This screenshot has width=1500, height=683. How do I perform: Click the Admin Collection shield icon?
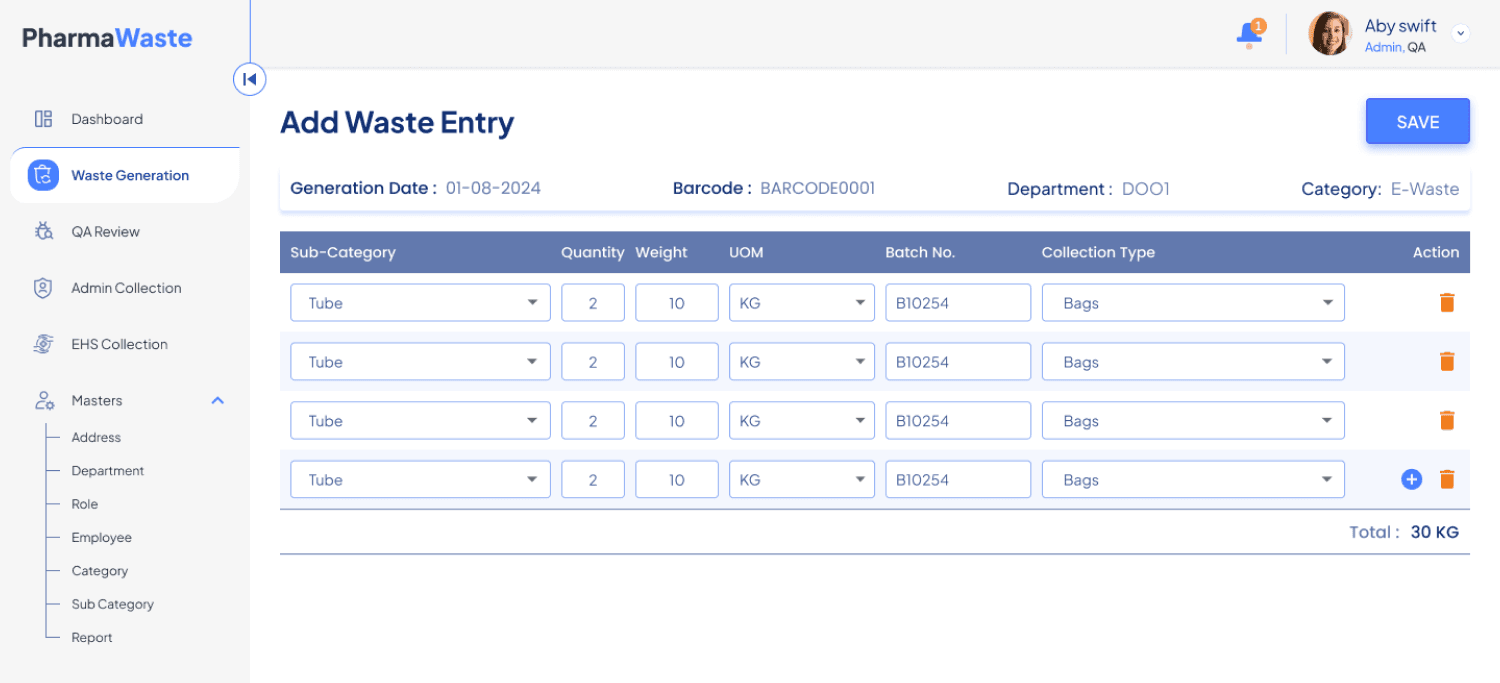[43, 288]
